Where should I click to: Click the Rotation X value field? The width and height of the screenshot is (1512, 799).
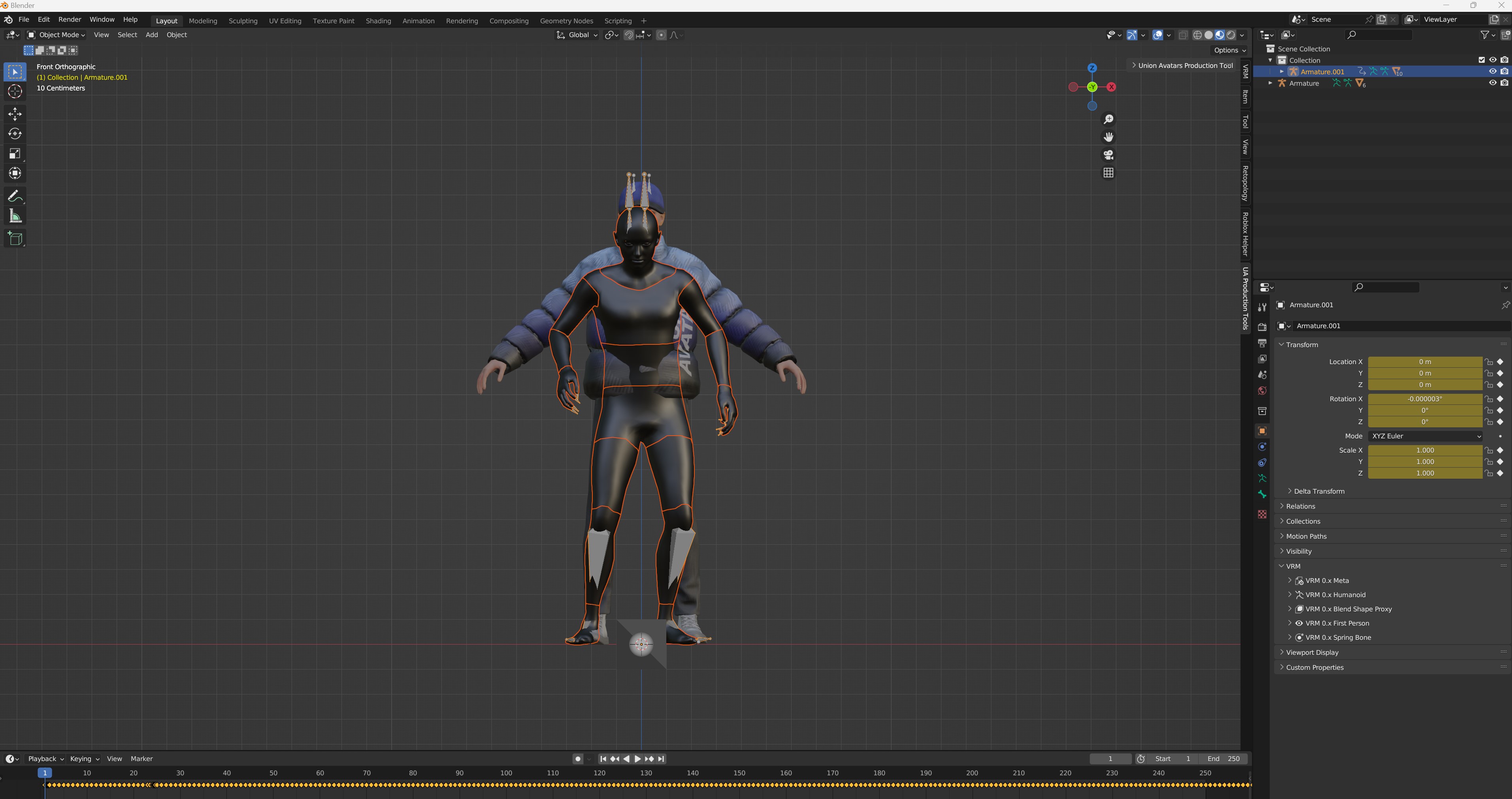[x=1425, y=399]
